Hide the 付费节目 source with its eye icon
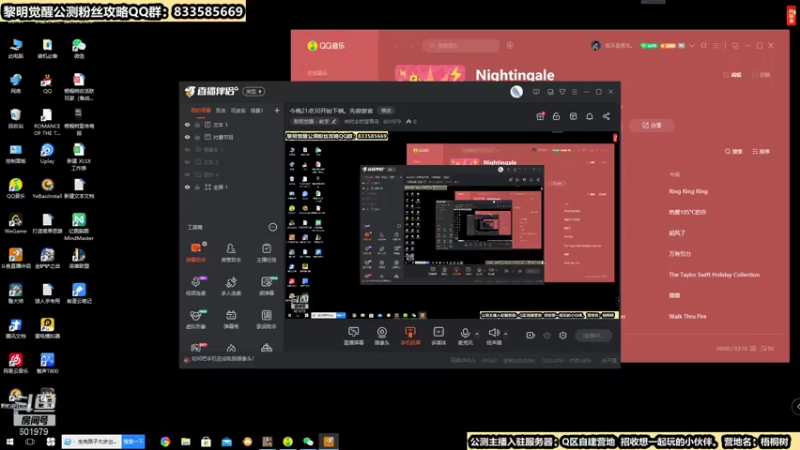The width and height of the screenshot is (800, 450). (187, 137)
